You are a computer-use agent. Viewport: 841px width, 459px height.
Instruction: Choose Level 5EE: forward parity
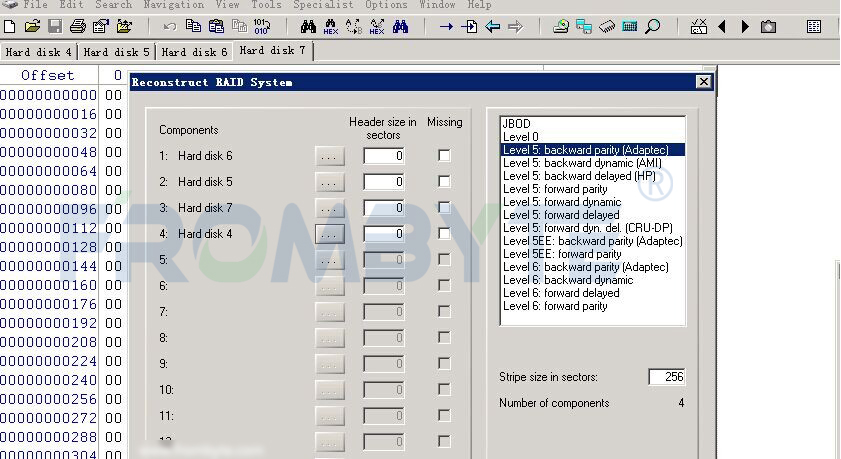pyautogui.click(x=593, y=254)
